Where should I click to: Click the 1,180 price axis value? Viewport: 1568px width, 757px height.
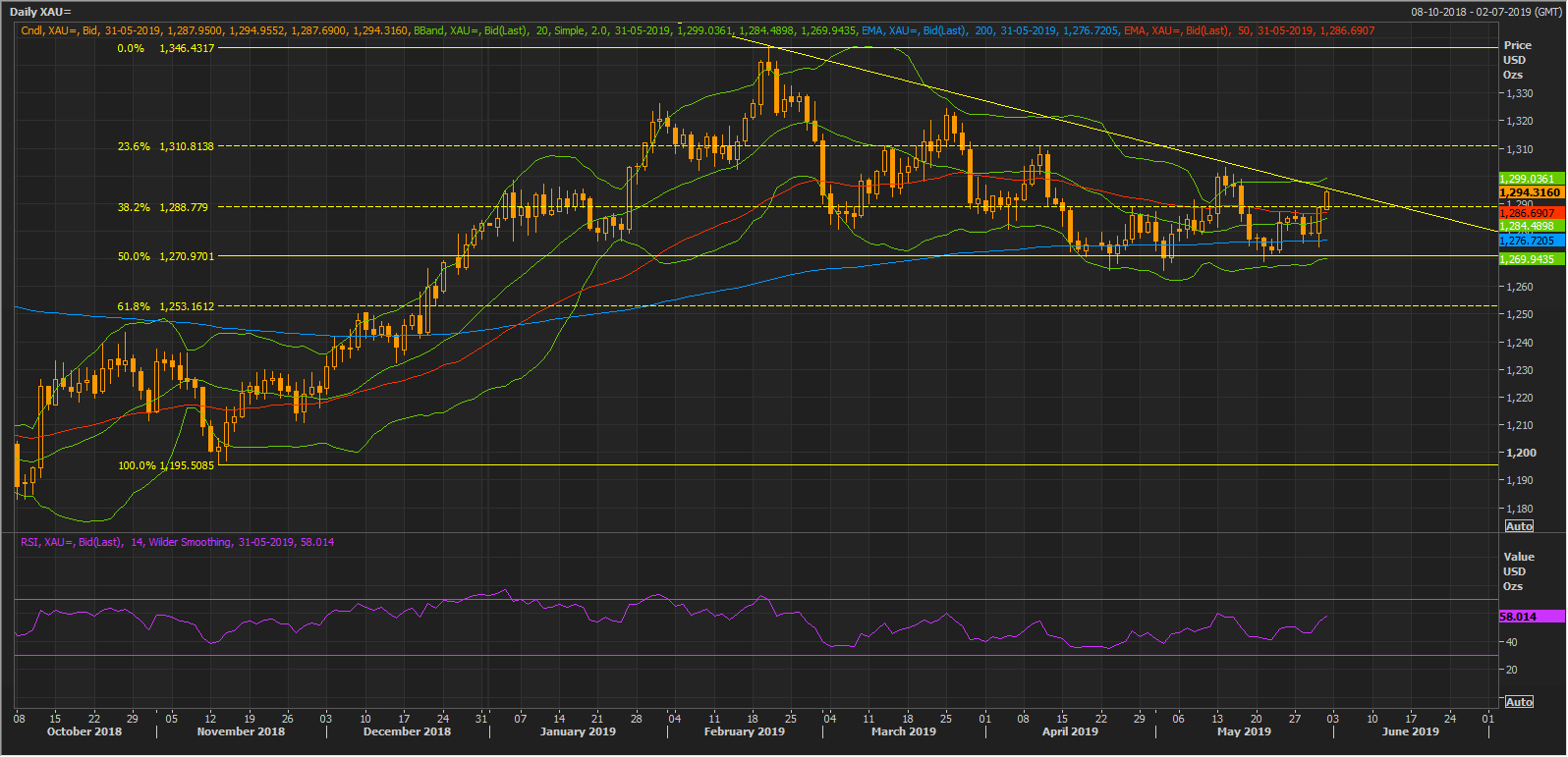[1520, 509]
